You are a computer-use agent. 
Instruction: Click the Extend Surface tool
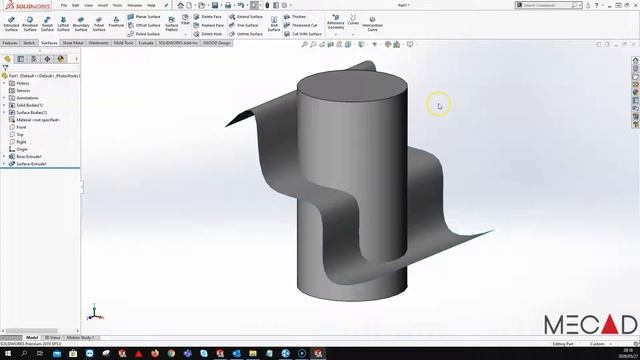(x=246, y=17)
